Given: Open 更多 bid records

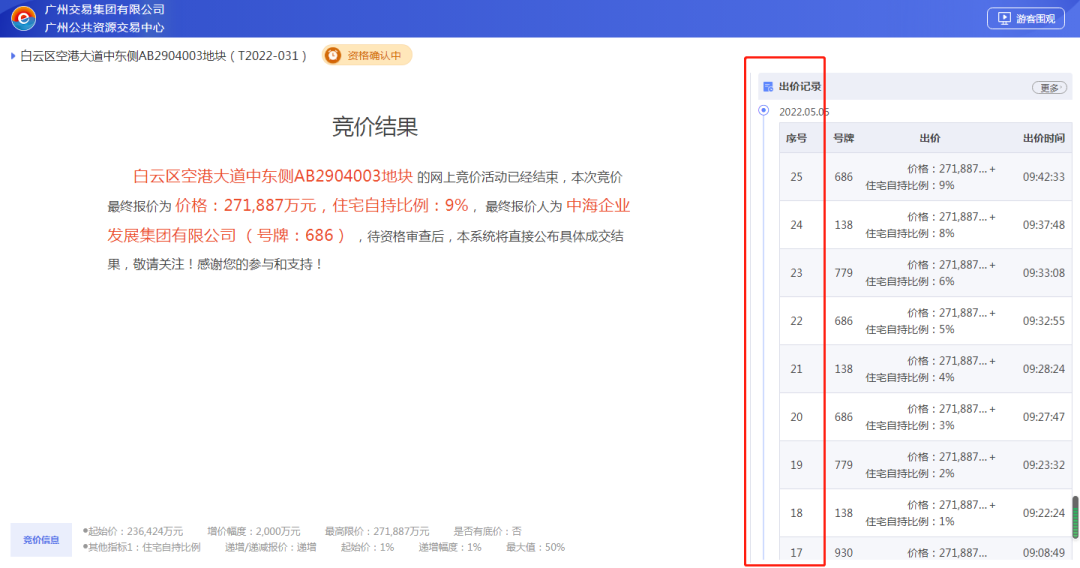Looking at the screenshot, I should click(x=1049, y=87).
